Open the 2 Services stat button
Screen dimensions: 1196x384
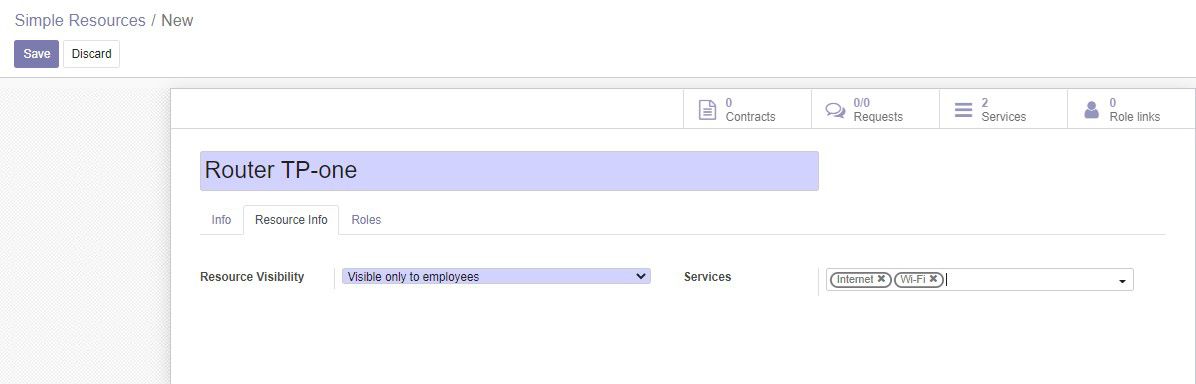tap(1004, 110)
